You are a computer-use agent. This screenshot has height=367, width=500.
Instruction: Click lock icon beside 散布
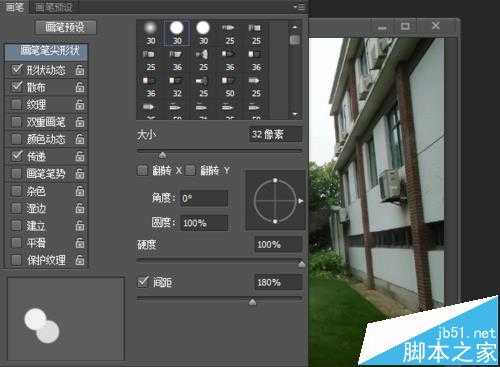pos(79,87)
